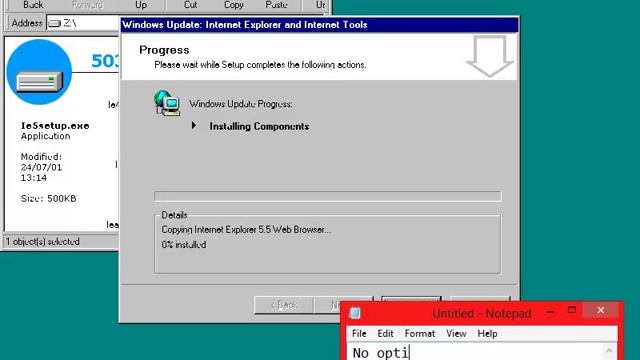Click '1 object(s) selected' status bar text
Image resolution: width=640 pixels, height=360 pixels.
tap(43, 242)
